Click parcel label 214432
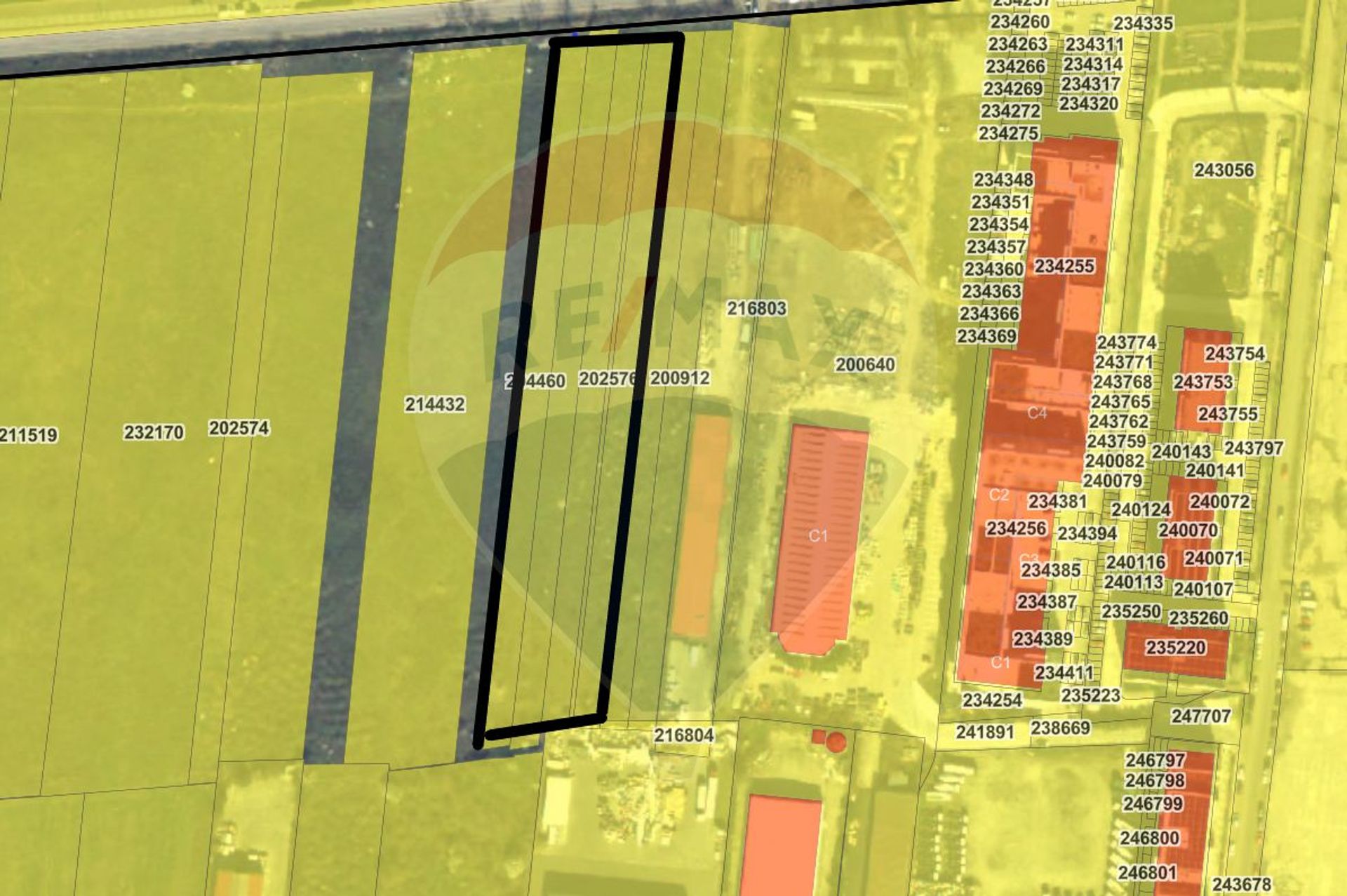The width and height of the screenshot is (1347, 896). click(x=435, y=405)
